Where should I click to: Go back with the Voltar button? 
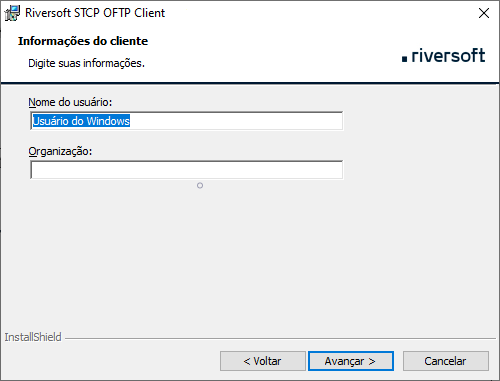point(263,361)
